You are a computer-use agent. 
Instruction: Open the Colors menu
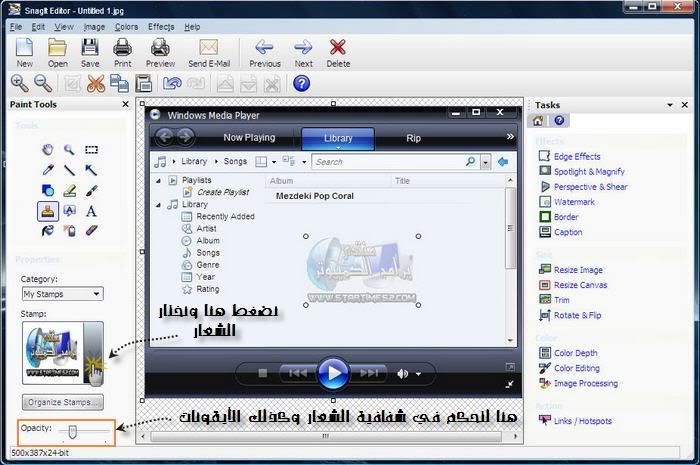[126, 26]
